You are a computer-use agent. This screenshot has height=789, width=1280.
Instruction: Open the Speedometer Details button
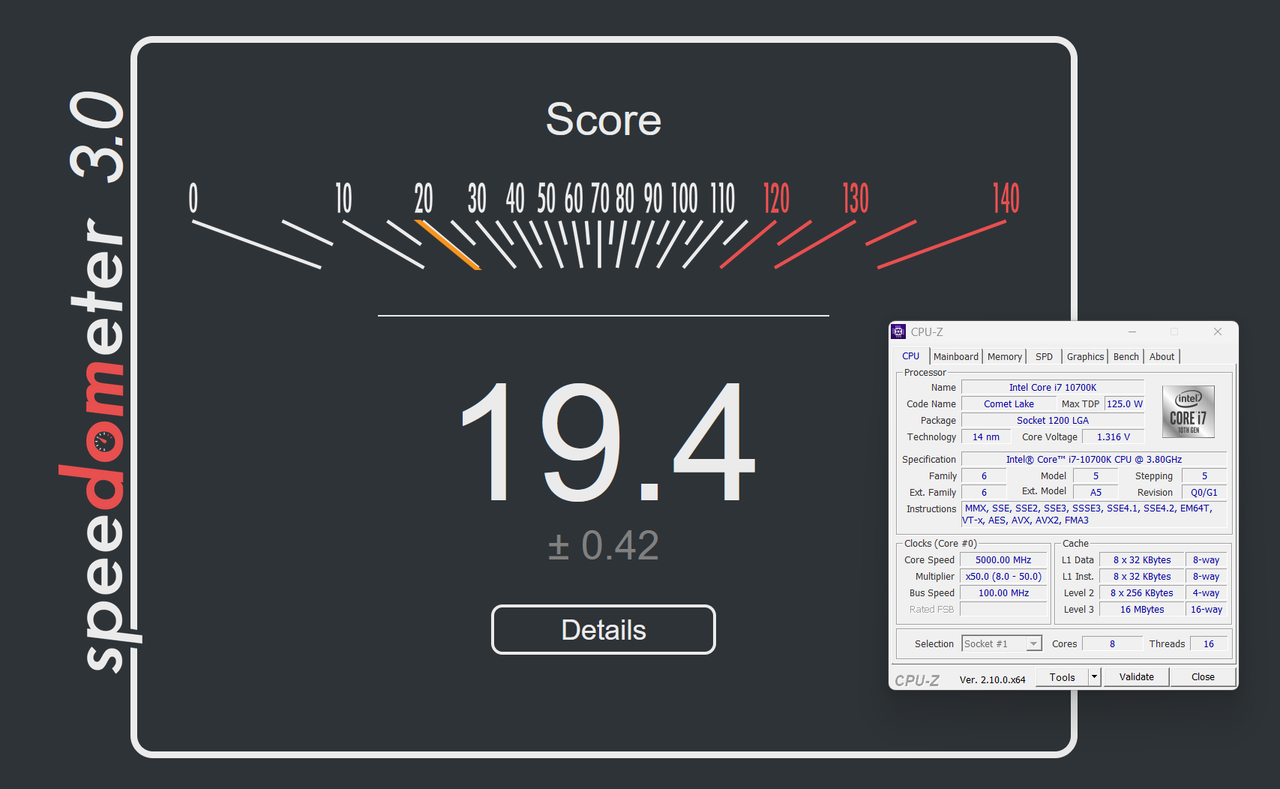point(603,630)
